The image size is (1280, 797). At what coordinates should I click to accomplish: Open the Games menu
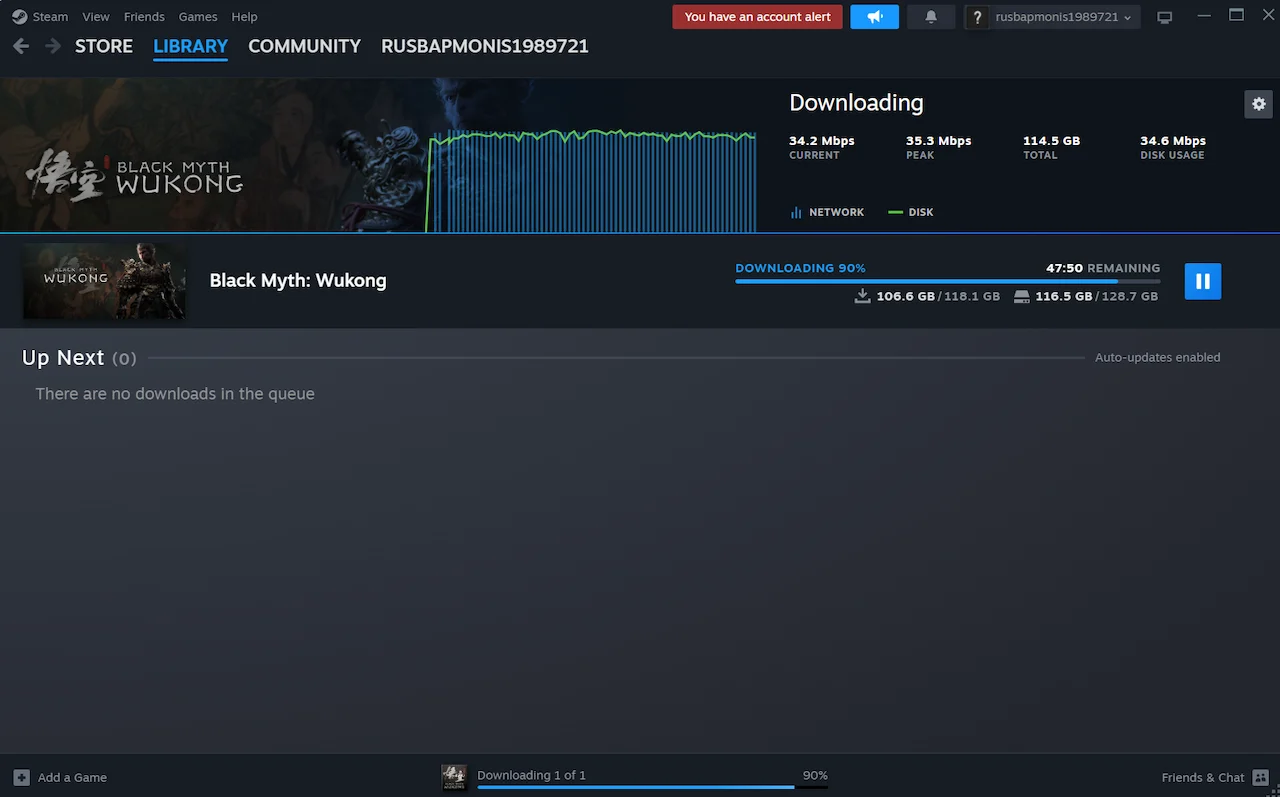[x=198, y=16]
